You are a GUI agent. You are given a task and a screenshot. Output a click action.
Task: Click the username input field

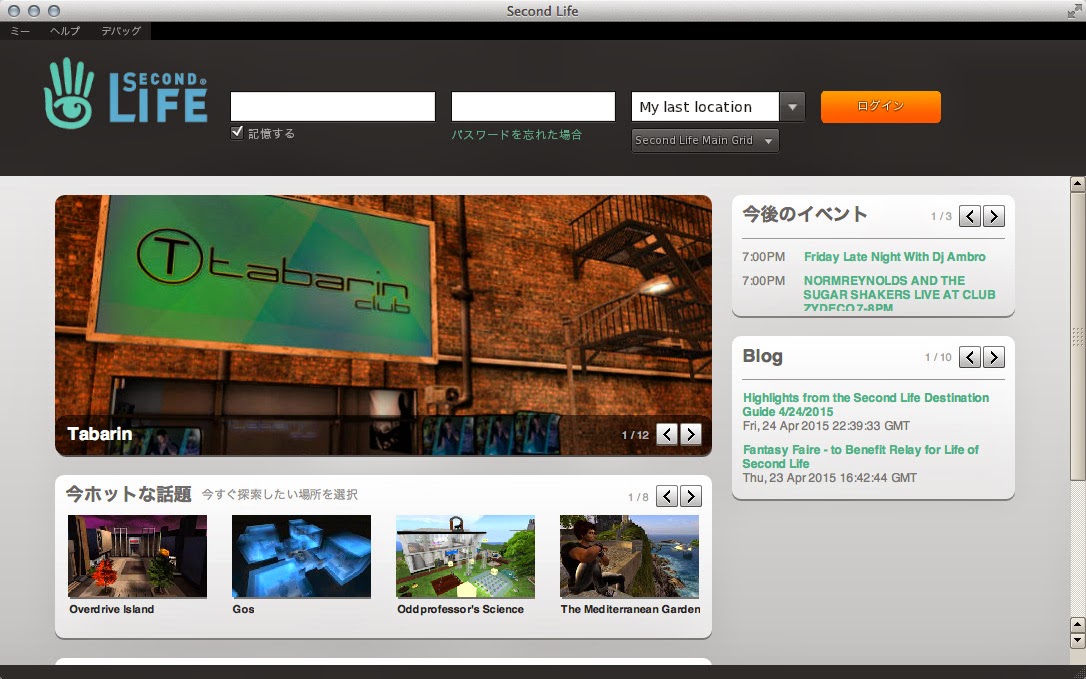pos(332,107)
